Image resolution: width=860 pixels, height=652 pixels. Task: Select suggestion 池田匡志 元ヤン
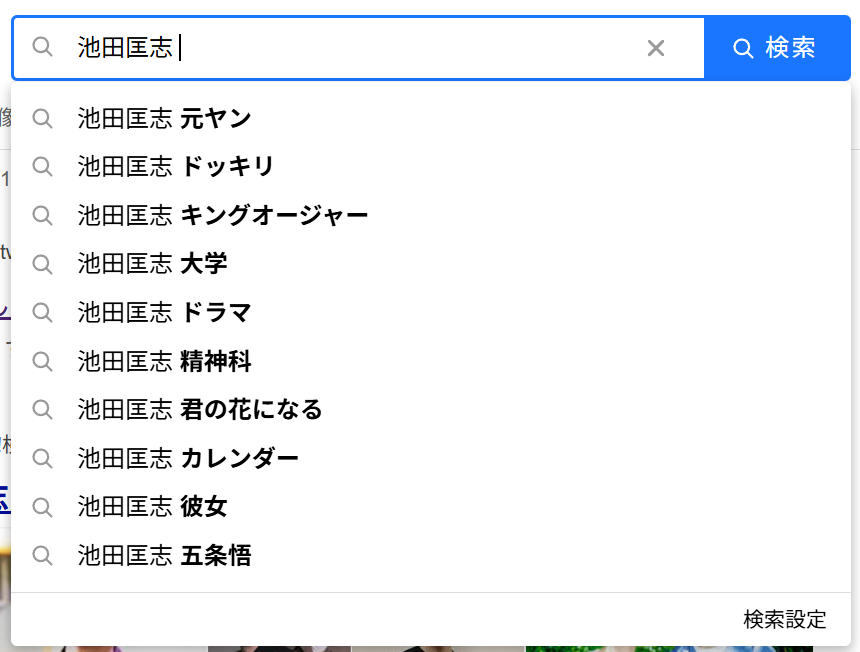click(431, 118)
